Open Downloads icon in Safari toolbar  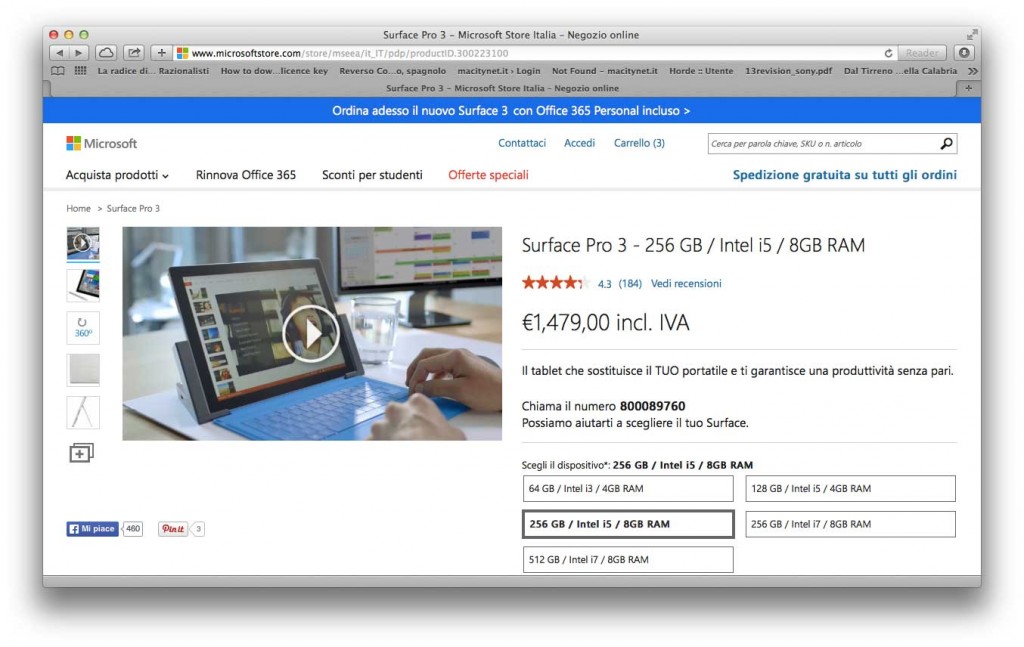964,53
